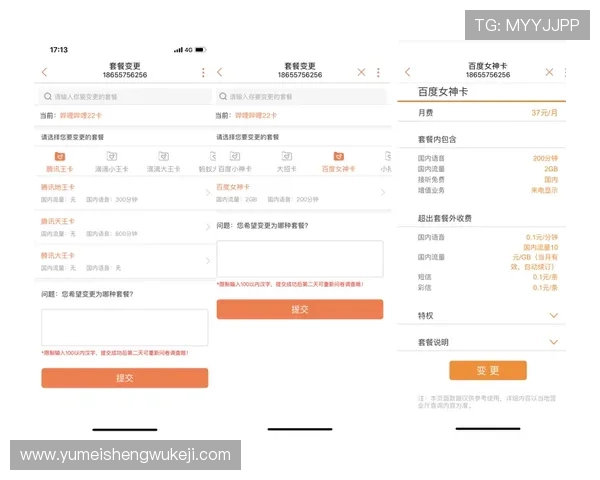Tap the signal strength icon in status bar
The height and width of the screenshot is (480, 600).
[178, 50]
